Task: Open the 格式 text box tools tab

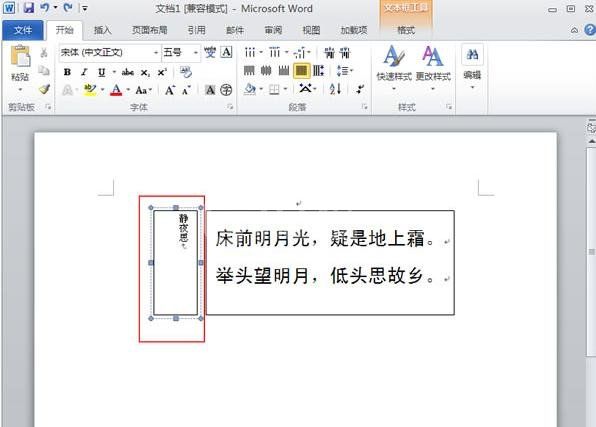Action: coord(406,30)
